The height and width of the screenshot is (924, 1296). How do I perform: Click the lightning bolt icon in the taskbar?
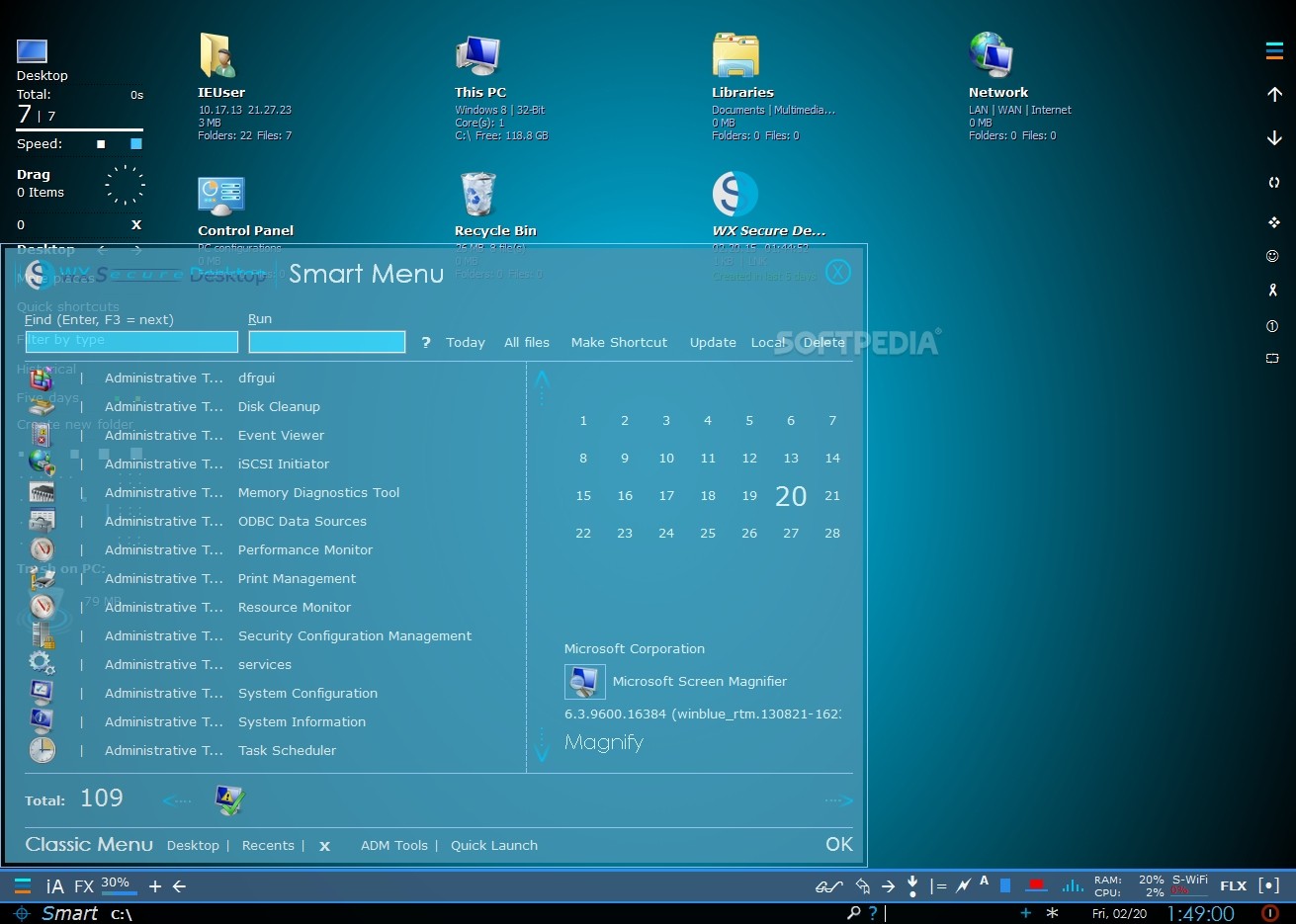963,886
